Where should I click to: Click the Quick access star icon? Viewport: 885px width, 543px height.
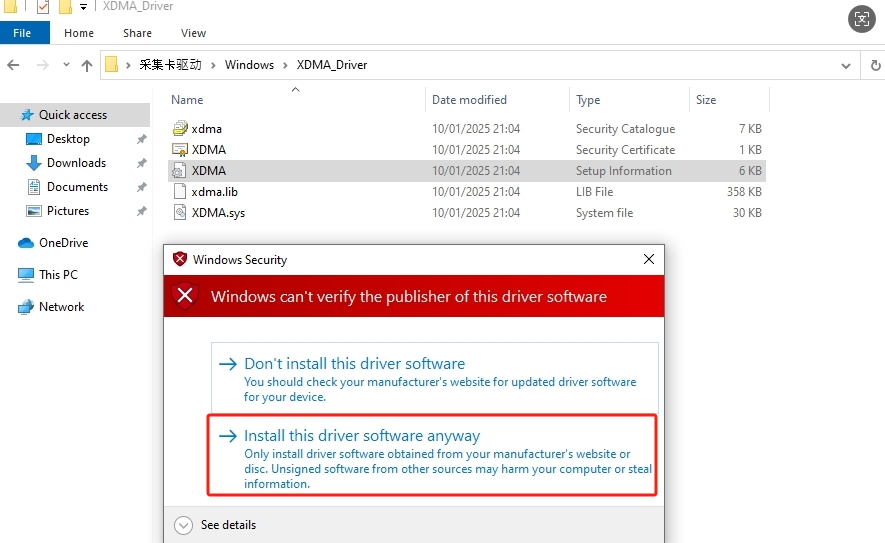click(x=27, y=115)
